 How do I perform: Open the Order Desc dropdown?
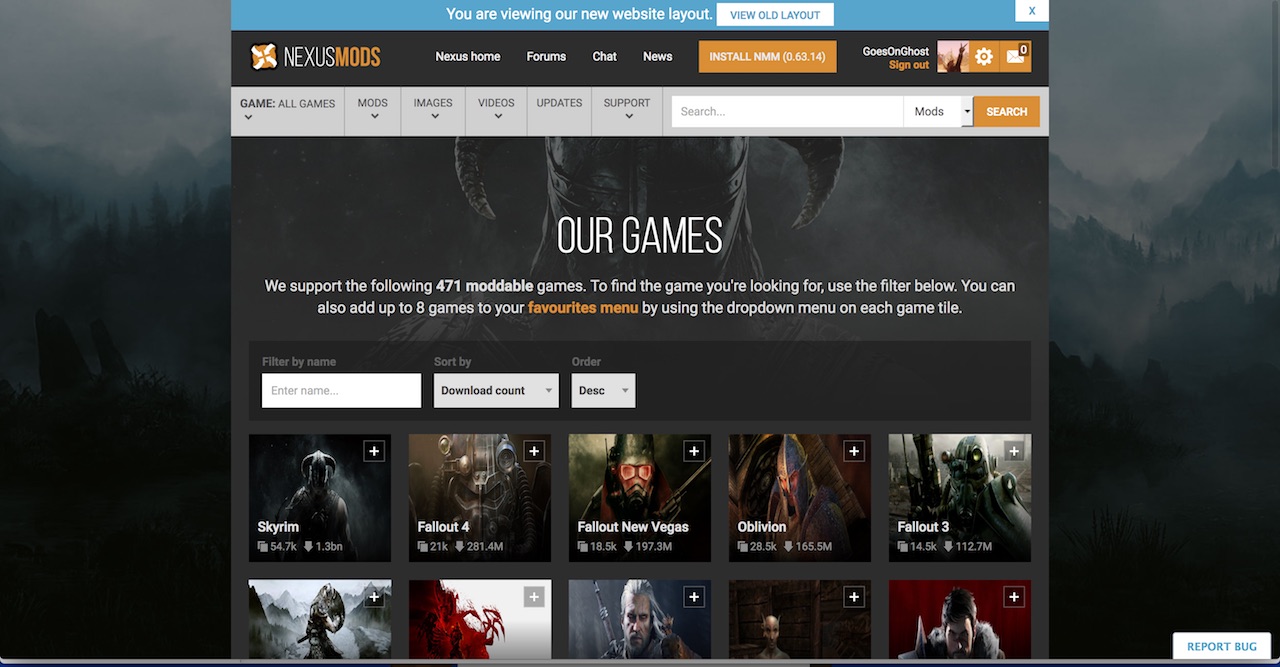603,391
